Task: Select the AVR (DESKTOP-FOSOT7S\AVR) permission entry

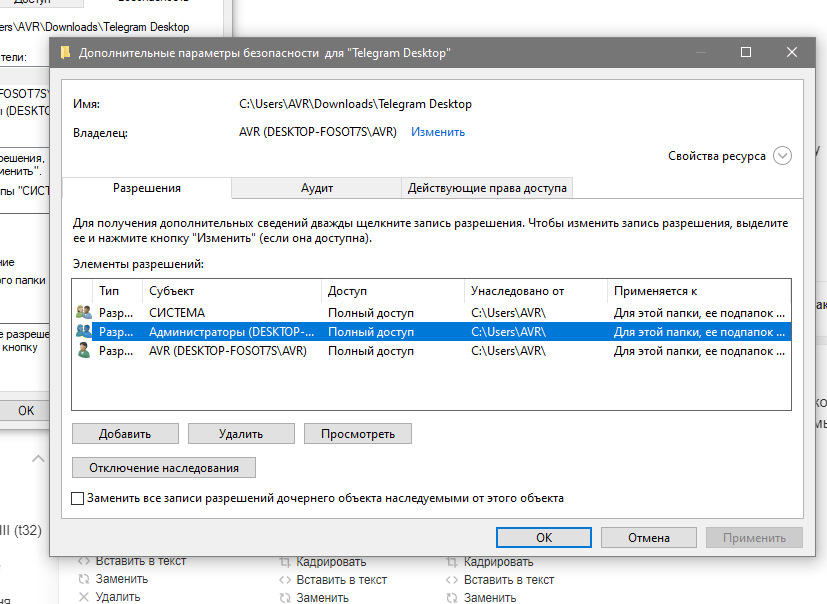Action: point(431,351)
